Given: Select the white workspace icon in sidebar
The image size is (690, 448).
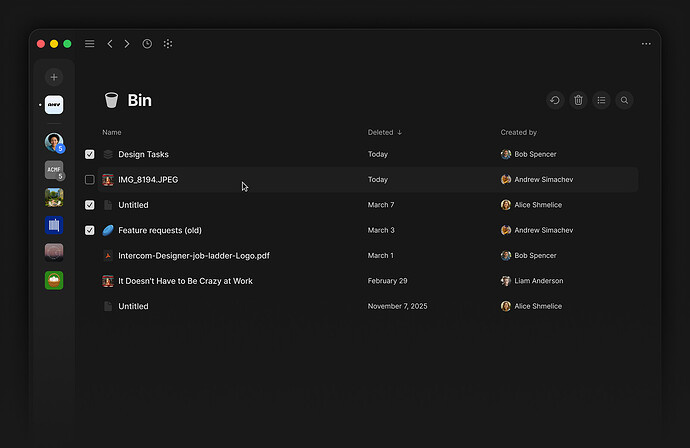Looking at the screenshot, I should pos(54,105).
